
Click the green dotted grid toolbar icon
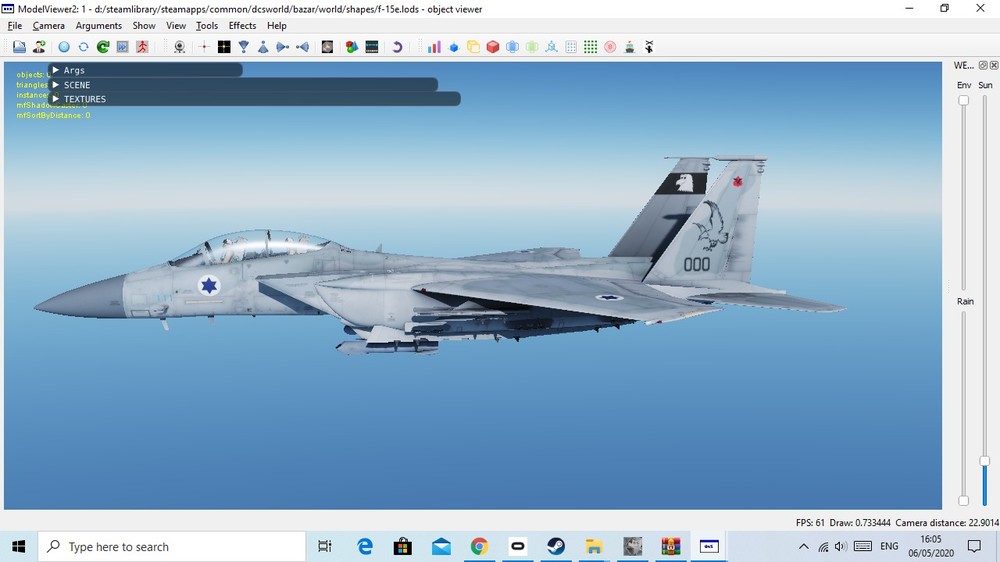coord(590,47)
